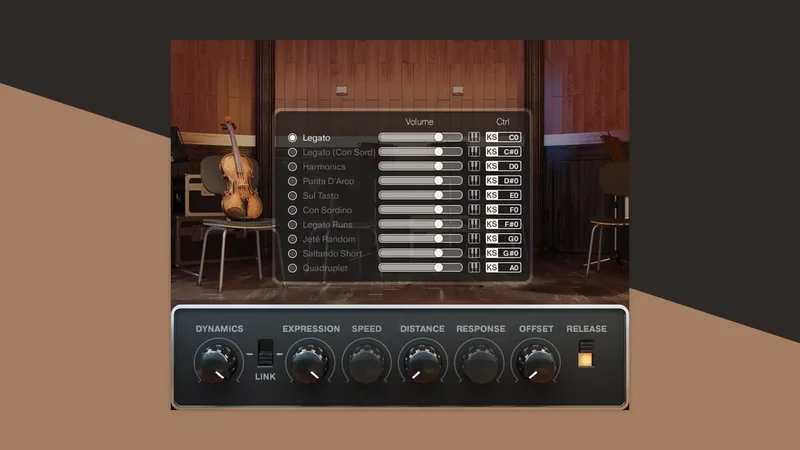
Task: Open keyboard icon in Legato row
Action: coord(474,137)
